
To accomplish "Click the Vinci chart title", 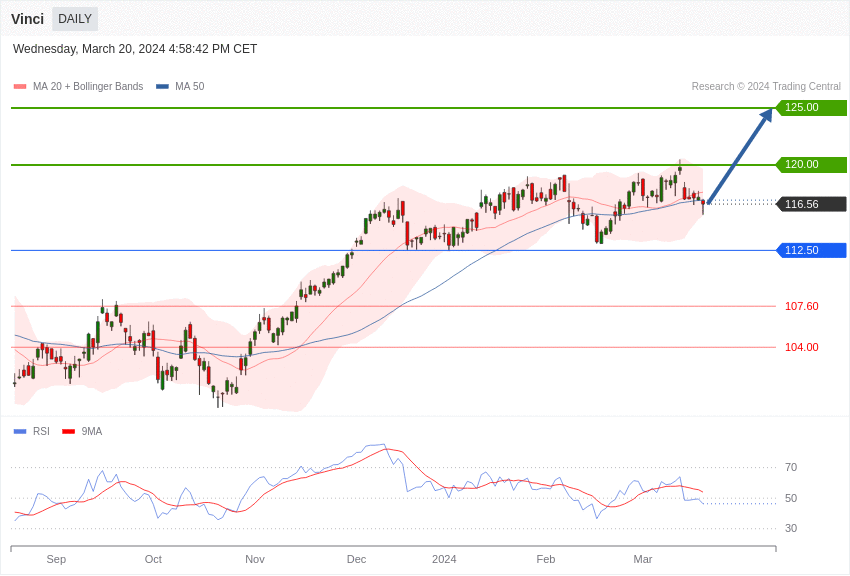I will click(x=27, y=19).
